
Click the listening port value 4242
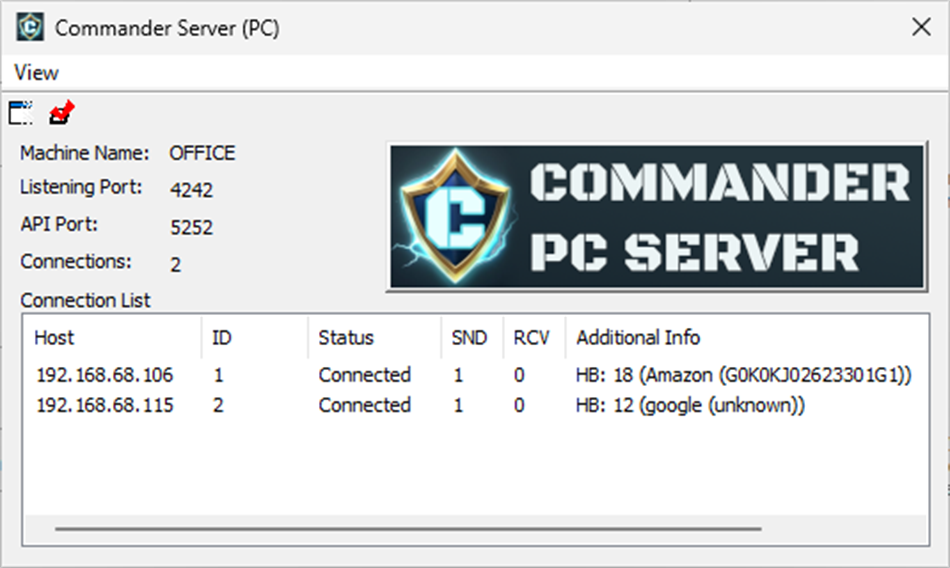click(191, 190)
